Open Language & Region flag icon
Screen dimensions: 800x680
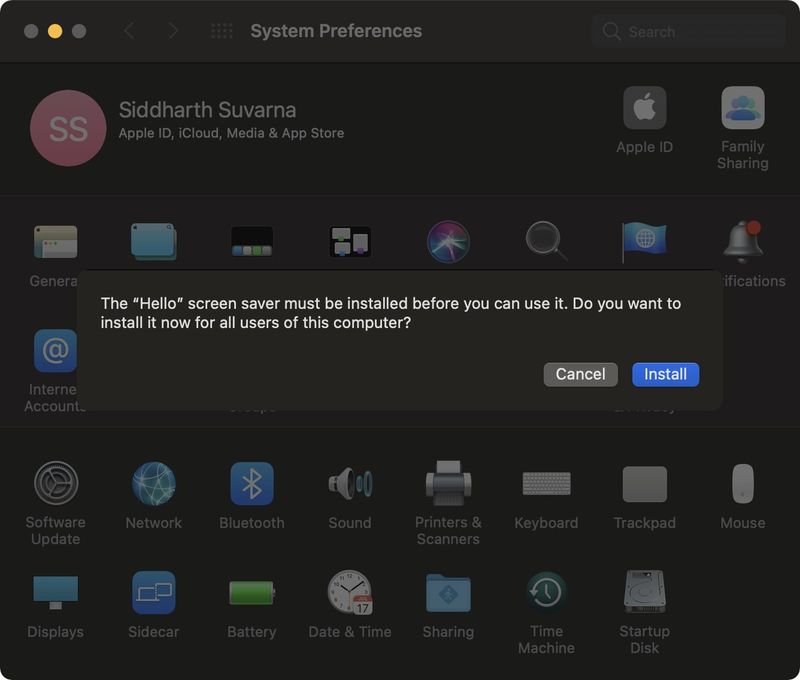tap(644, 241)
